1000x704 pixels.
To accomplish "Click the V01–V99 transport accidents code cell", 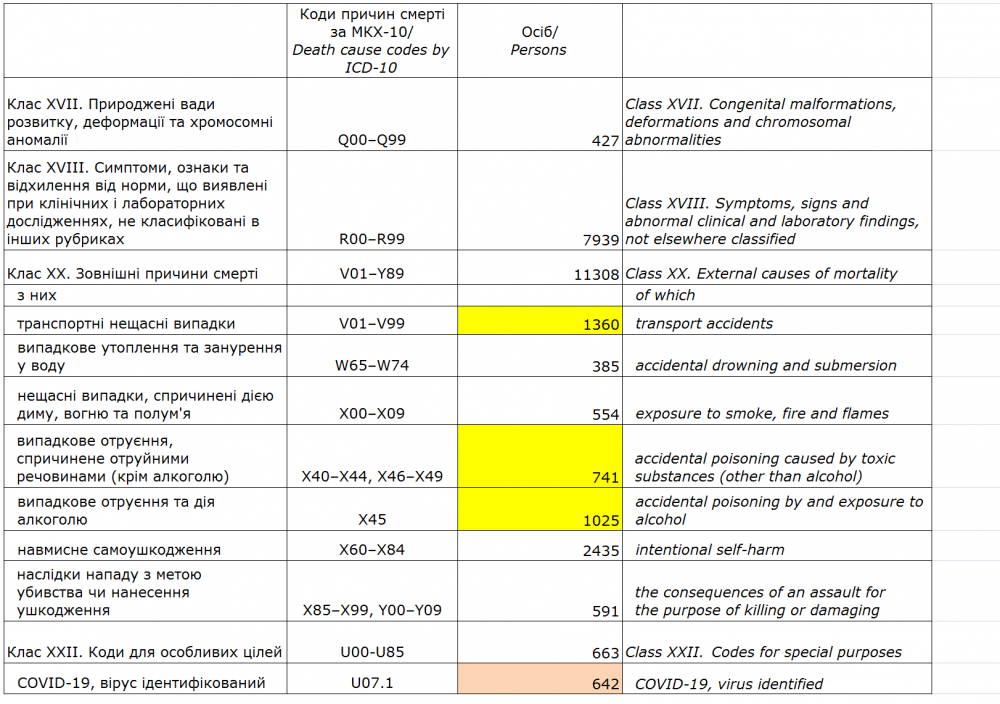I will coord(371,323).
